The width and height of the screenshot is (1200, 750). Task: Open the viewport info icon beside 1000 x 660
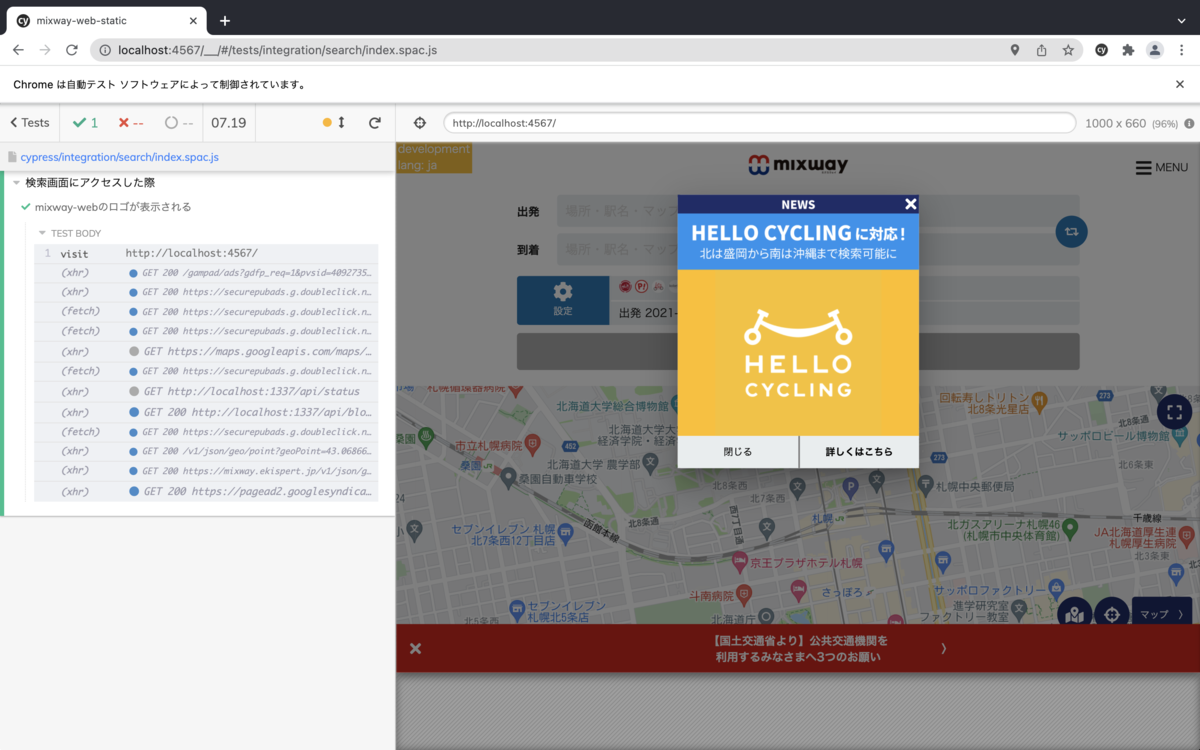(x=1190, y=123)
